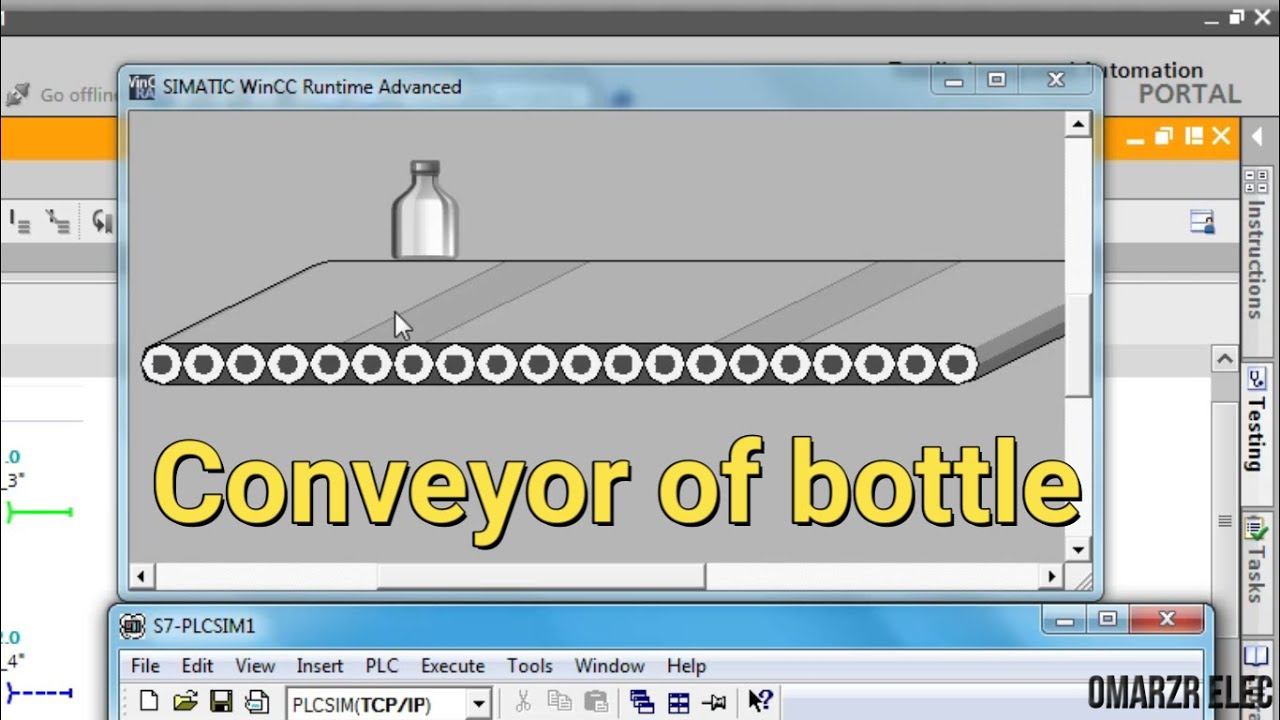Open the PLCSIM(TCP/IP) connection dropdown
The height and width of the screenshot is (720, 1280).
click(x=479, y=704)
